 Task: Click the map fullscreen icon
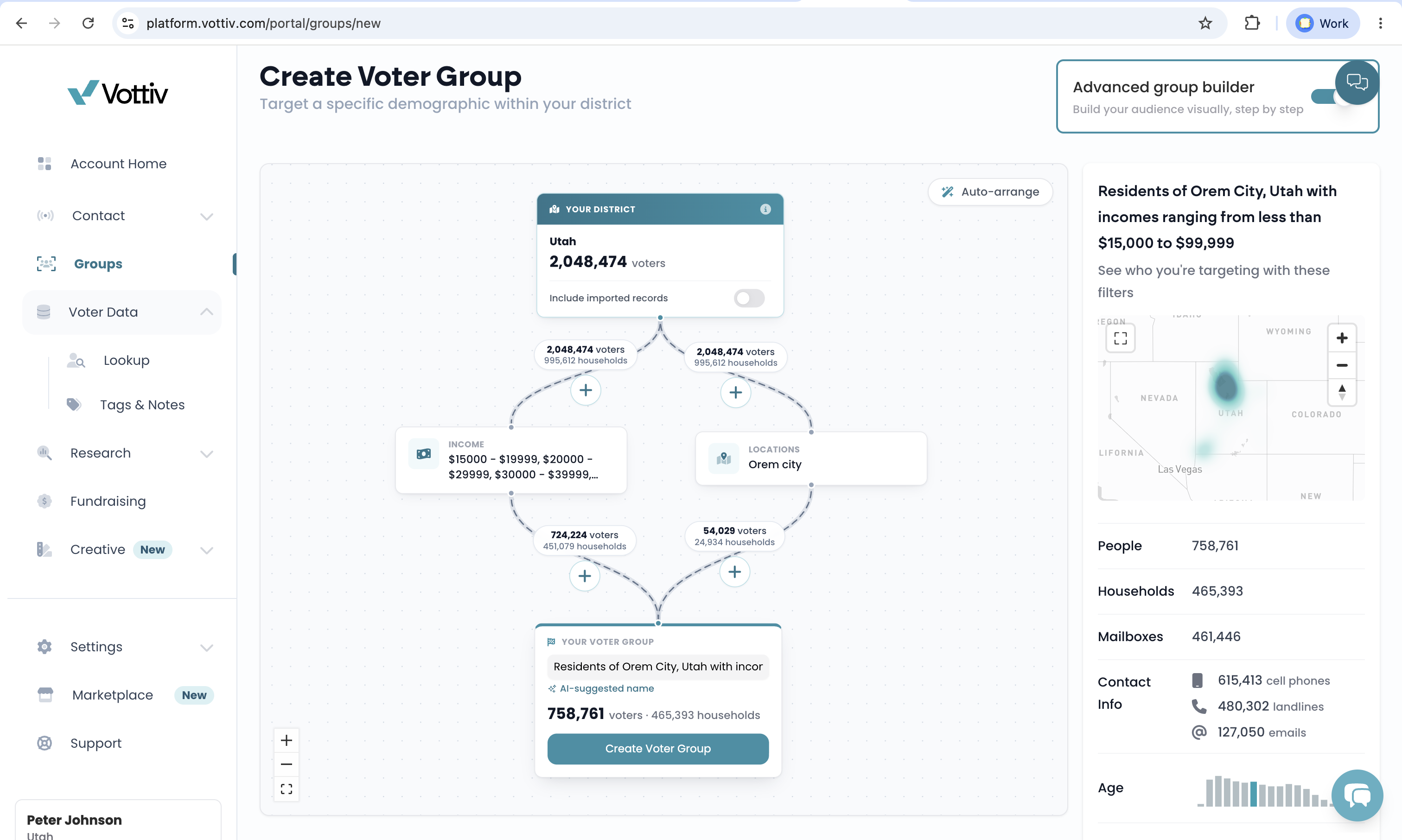tap(1120, 338)
